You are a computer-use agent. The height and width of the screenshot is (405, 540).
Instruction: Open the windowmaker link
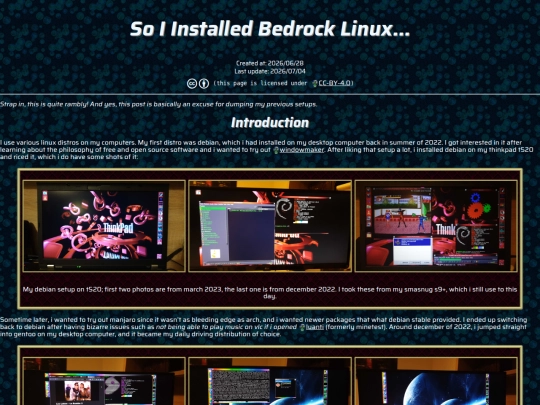302,150
